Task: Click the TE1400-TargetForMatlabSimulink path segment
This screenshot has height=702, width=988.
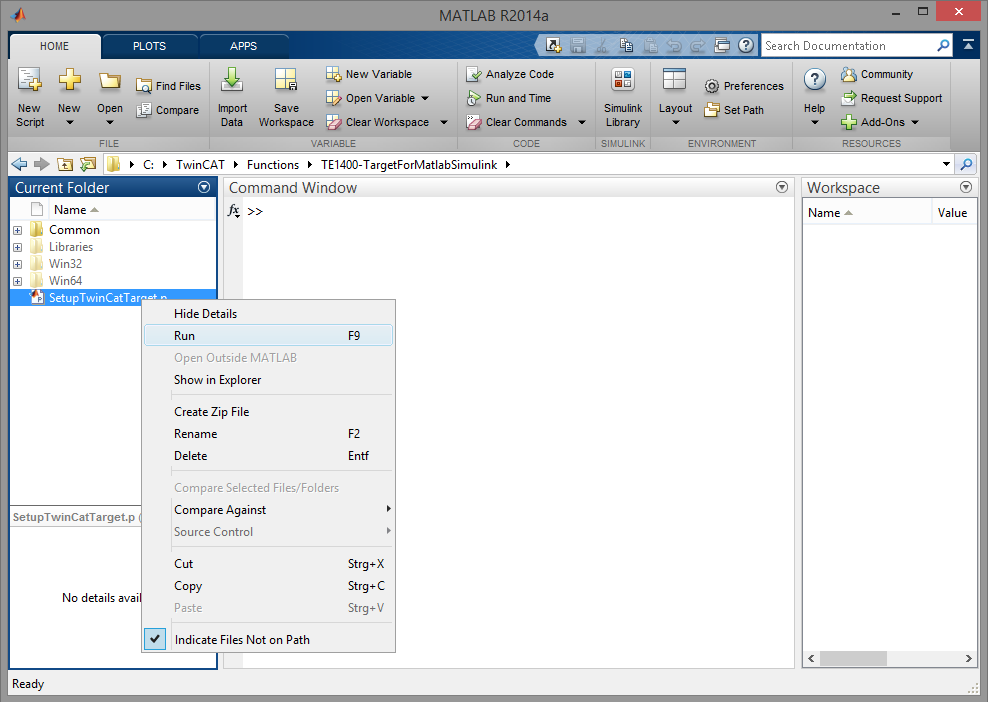Action: [x=409, y=164]
